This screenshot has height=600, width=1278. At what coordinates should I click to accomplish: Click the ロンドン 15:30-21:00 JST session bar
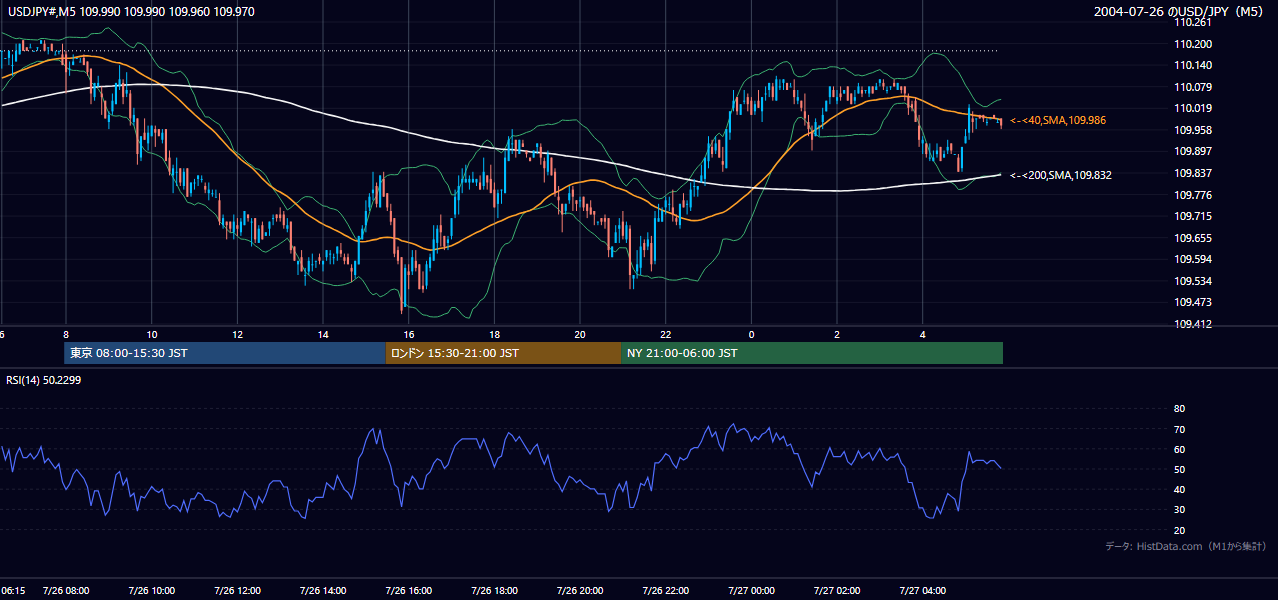(x=504, y=353)
